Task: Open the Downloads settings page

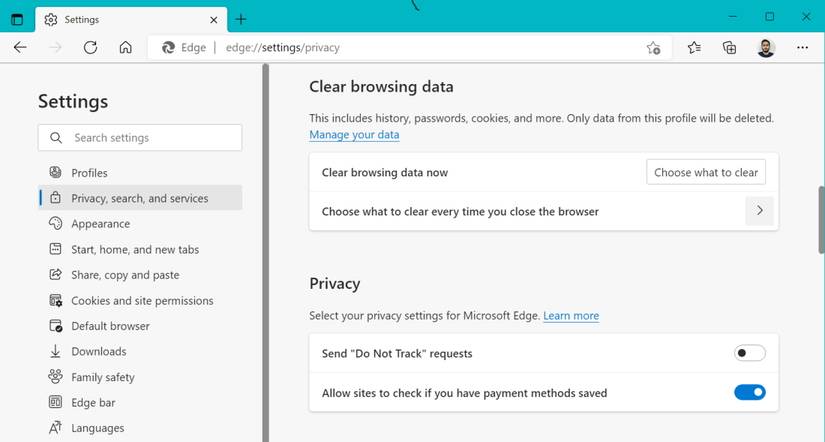Action: pos(98,351)
